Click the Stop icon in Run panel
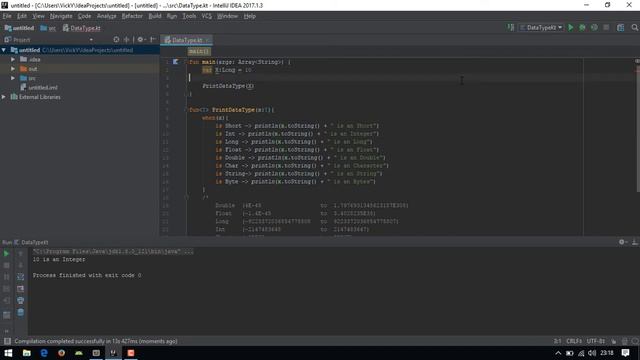 pos(6,265)
